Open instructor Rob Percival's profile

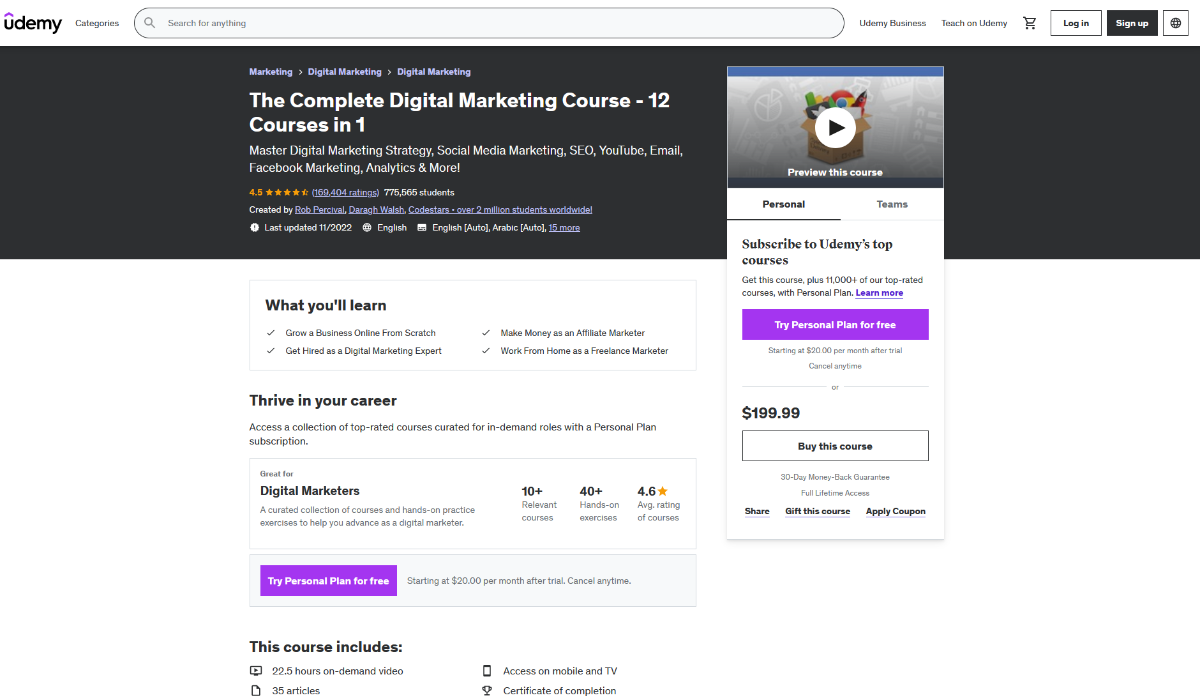[320, 210]
